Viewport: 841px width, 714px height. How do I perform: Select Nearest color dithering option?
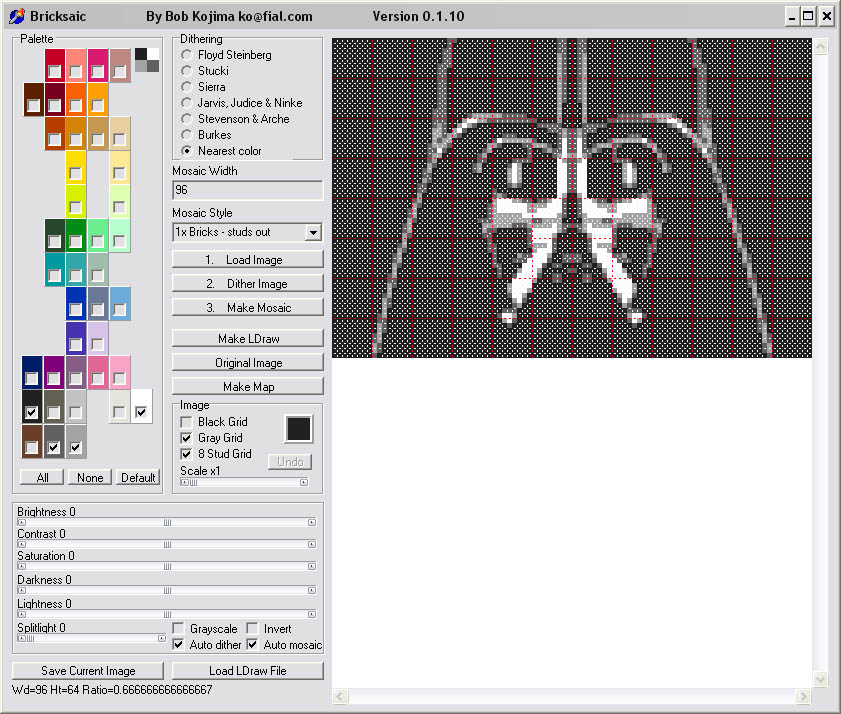click(x=186, y=151)
